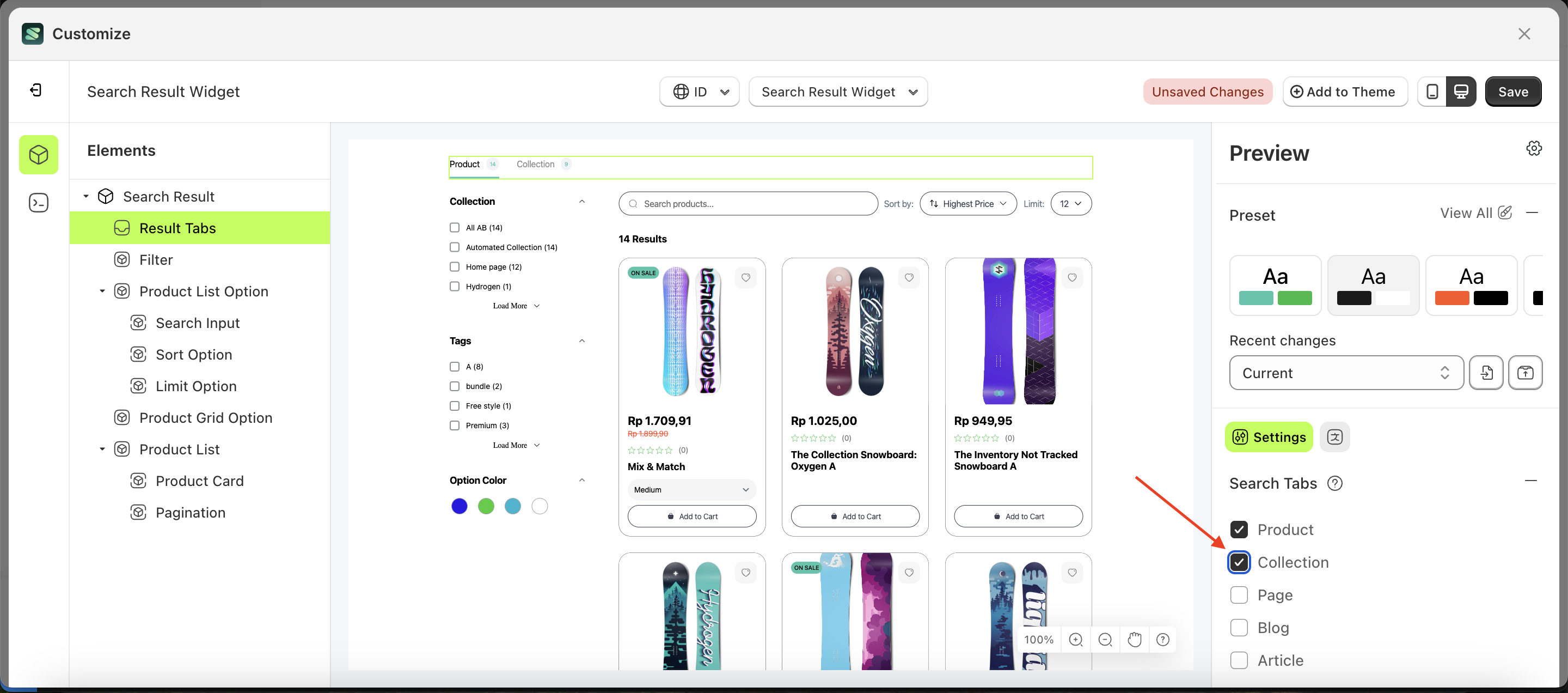This screenshot has width=1568, height=693.
Task: Open the Highest Price sort dropdown
Action: (x=967, y=203)
